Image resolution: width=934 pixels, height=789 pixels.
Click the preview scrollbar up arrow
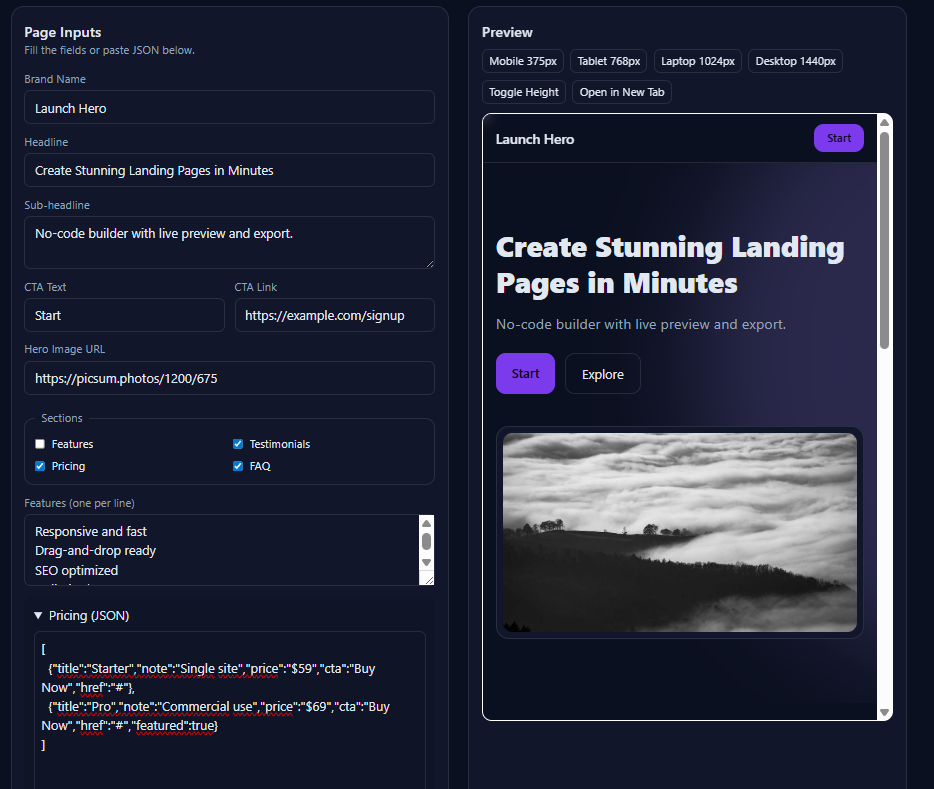[884, 123]
